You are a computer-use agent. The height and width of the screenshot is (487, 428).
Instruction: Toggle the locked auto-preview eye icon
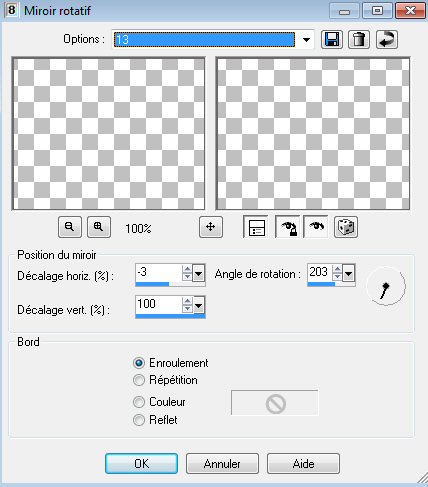(288, 227)
